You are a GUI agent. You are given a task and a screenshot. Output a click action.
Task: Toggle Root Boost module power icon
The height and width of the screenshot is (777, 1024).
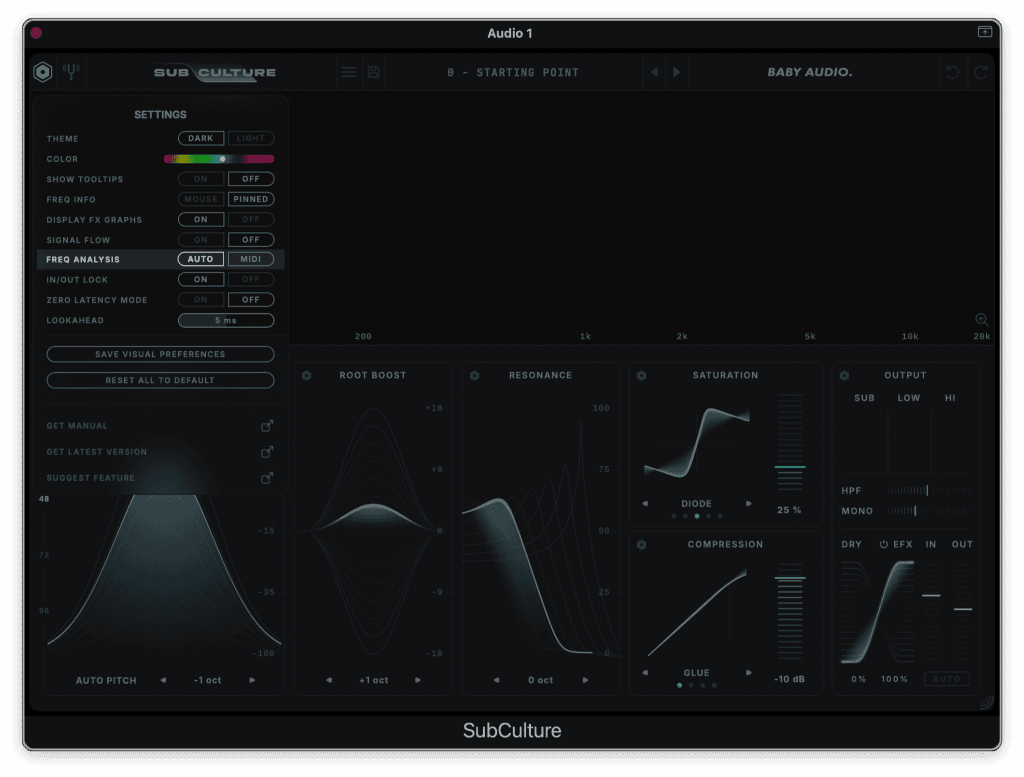[x=306, y=375]
